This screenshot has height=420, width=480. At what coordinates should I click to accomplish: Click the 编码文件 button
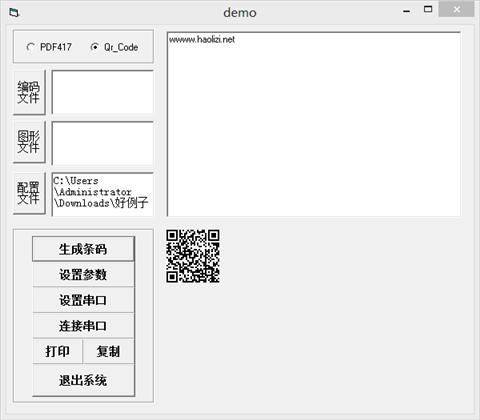(x=29, y=93)
